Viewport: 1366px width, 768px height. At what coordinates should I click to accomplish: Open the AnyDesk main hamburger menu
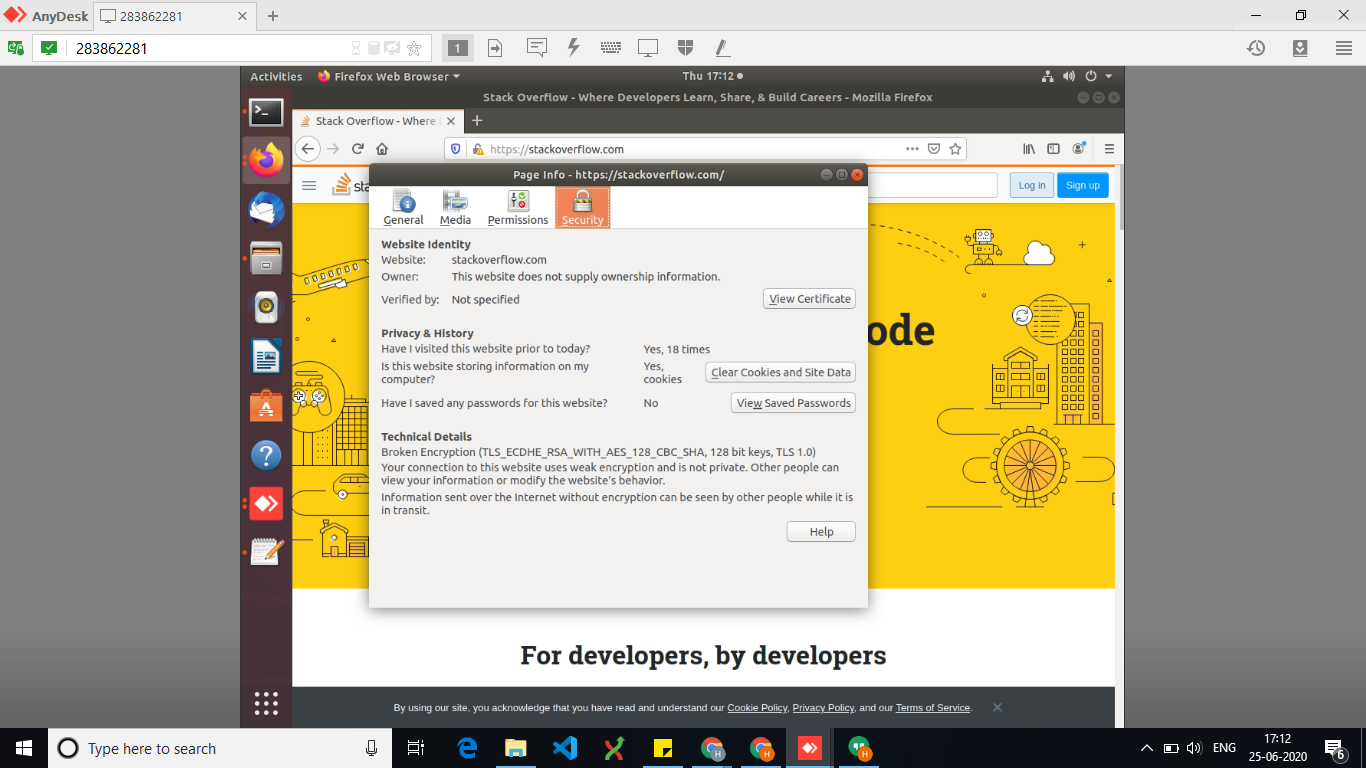pos(1344,48)
